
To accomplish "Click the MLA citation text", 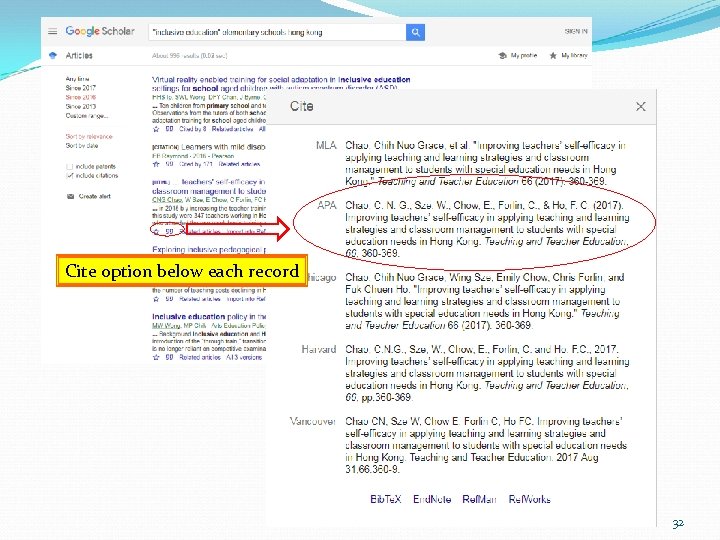I will click(x=485, y=163).
